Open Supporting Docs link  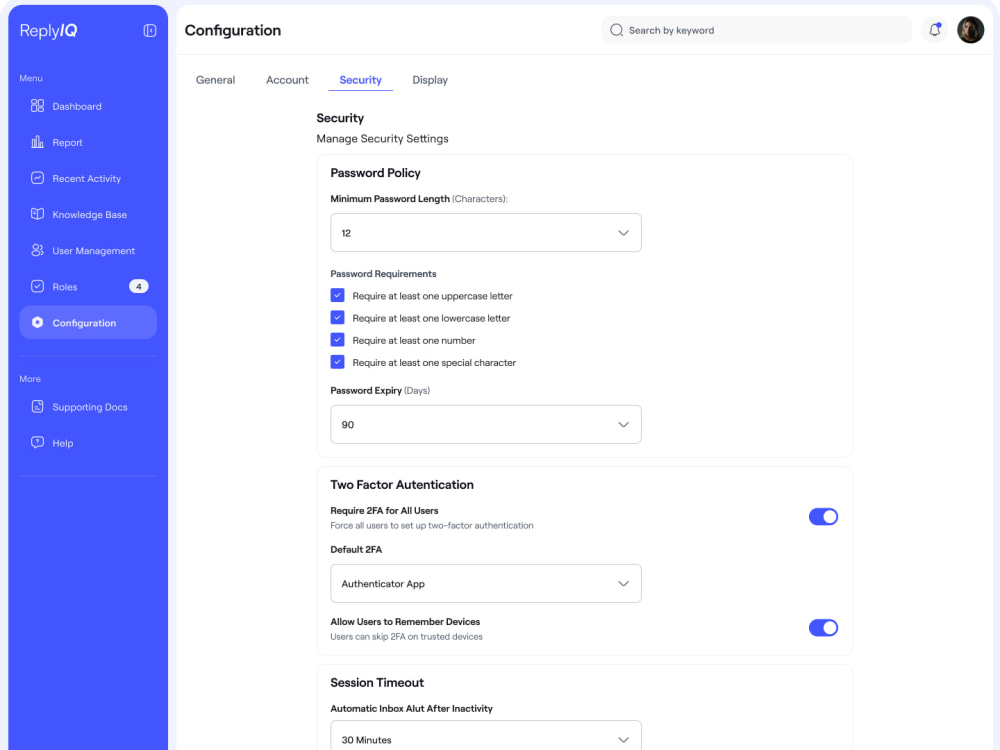click(88, 407)
